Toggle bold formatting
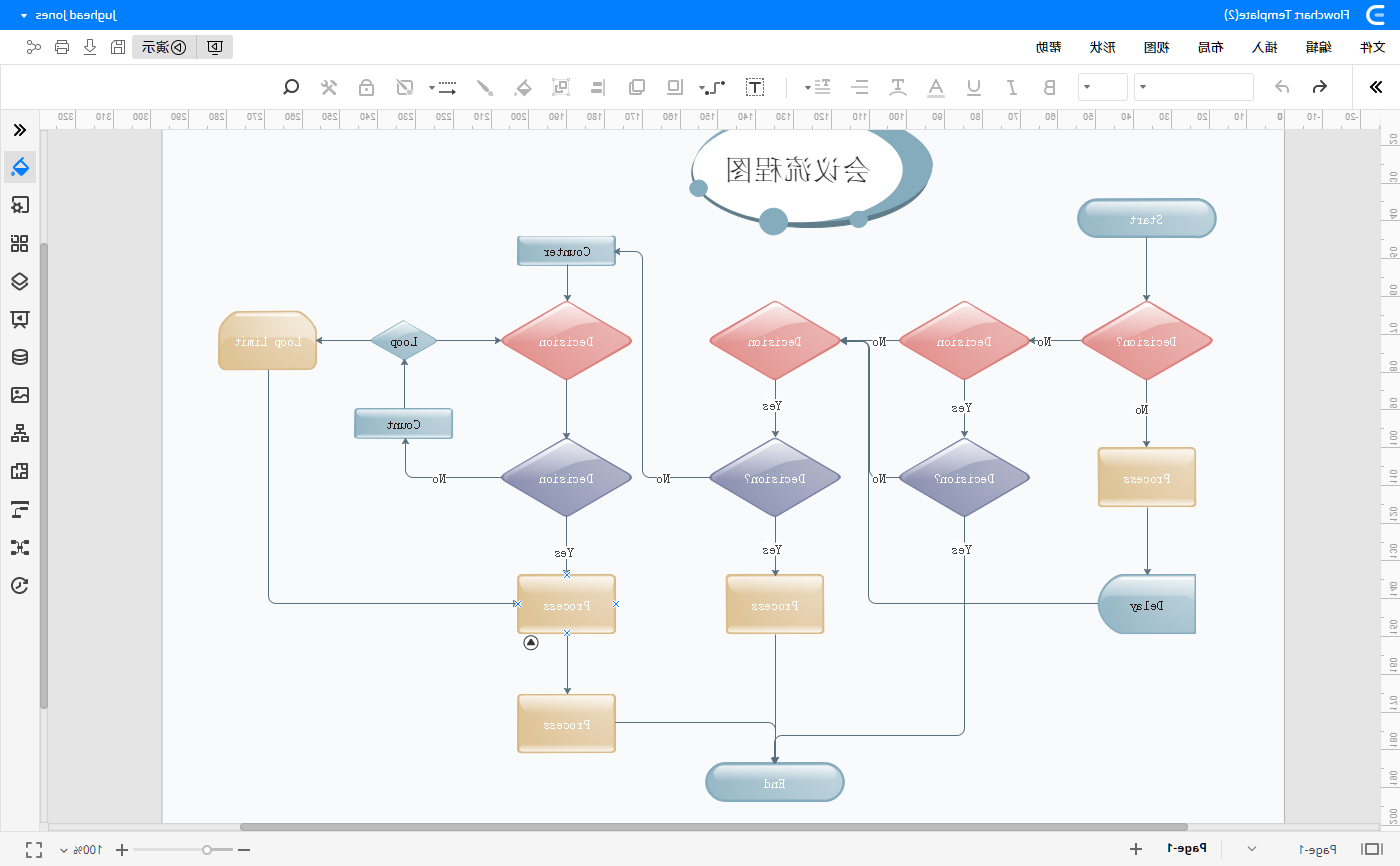 pyautogui.click(x=1049, y=87)
